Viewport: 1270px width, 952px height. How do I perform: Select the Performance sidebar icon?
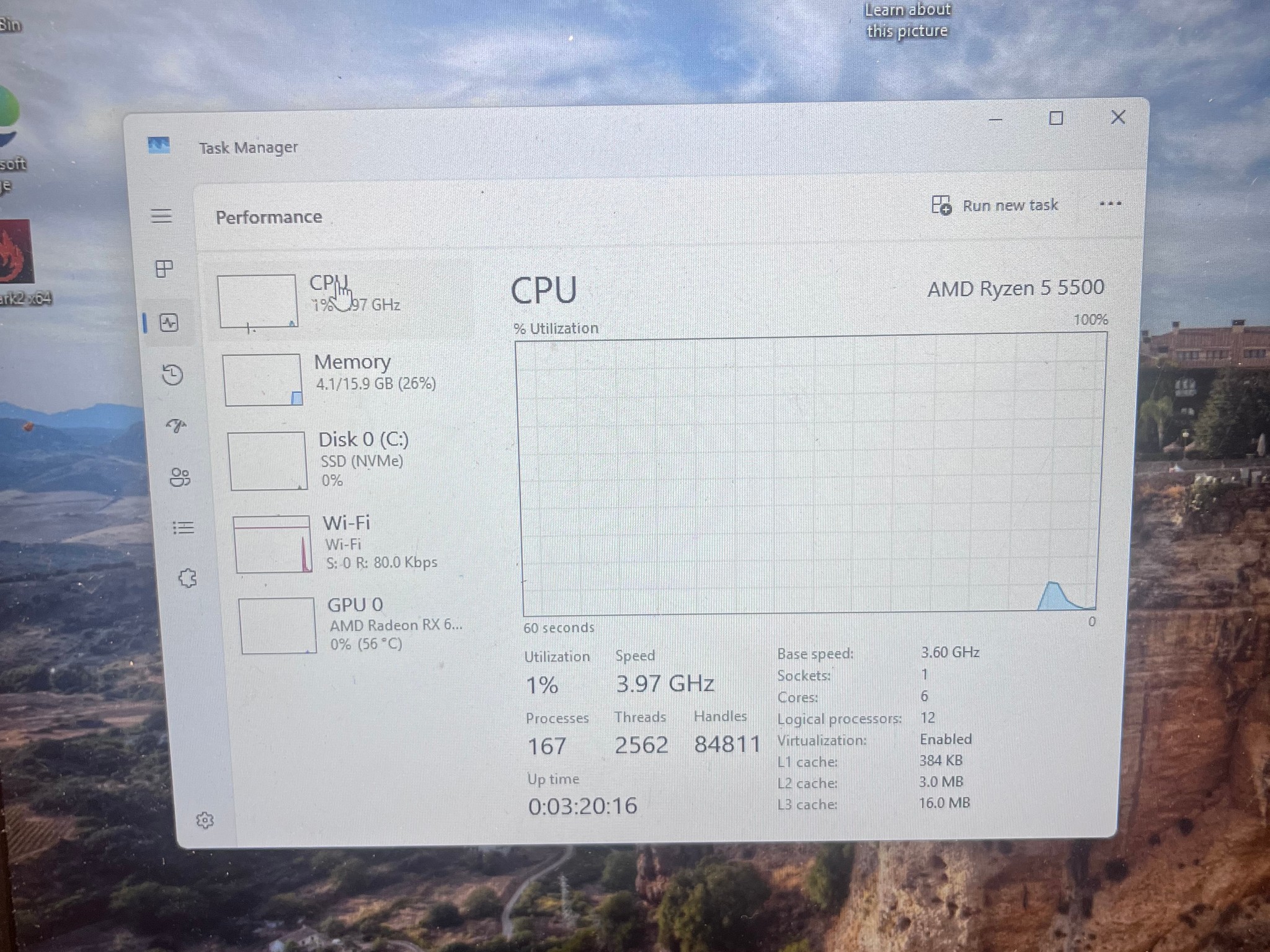tap(169, 322)
